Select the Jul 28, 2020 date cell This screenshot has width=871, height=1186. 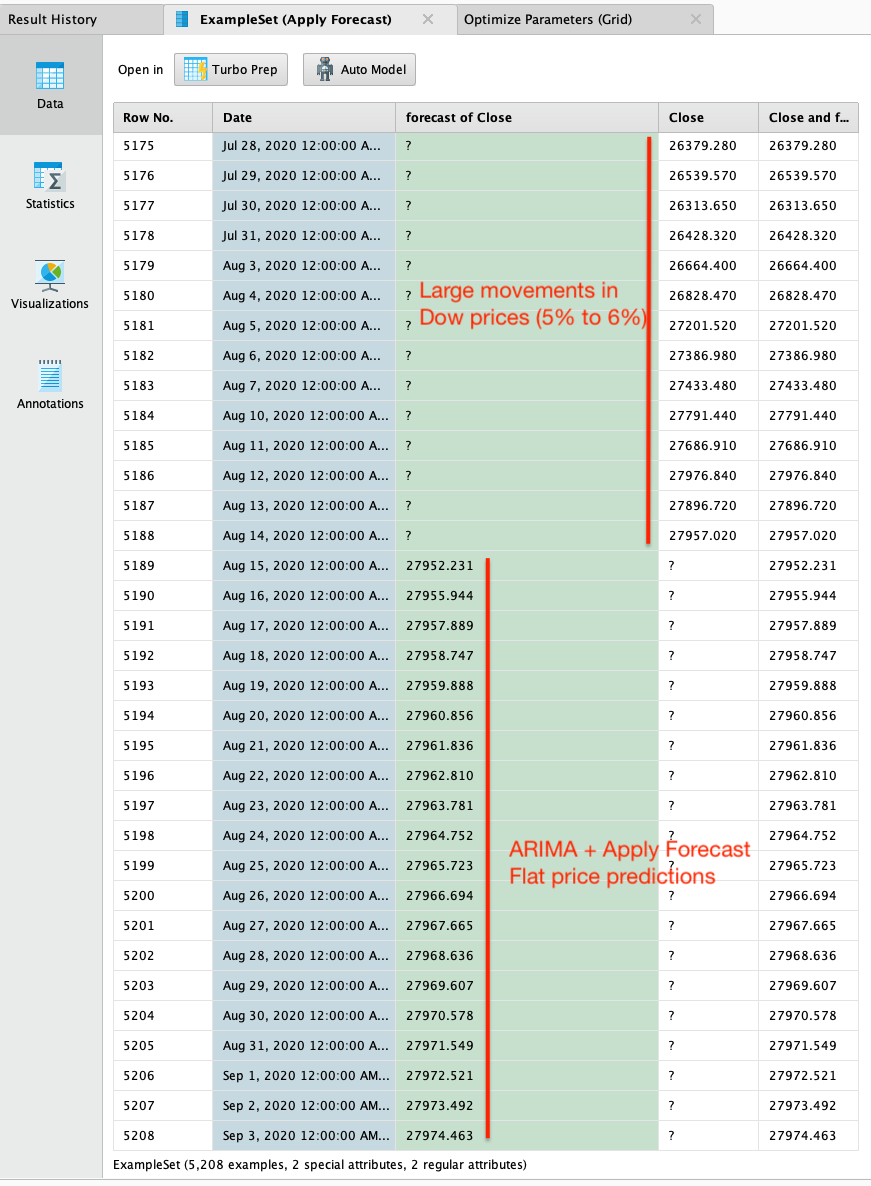304,146
